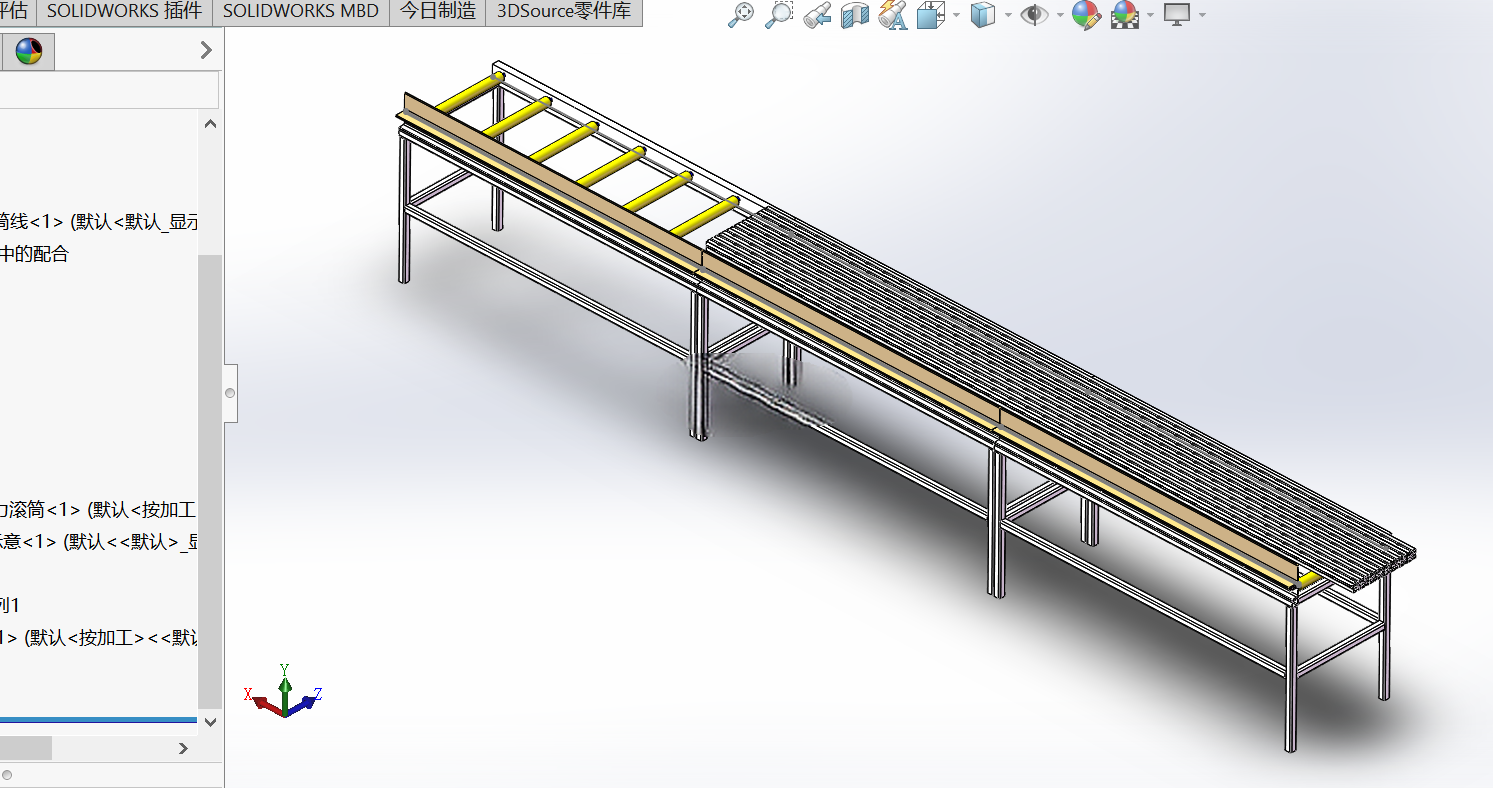The height and width of the screenshot is (788, 1493).
Task: Switch to SOLIDWORKS MBD tab
Action: coord(301,12)
